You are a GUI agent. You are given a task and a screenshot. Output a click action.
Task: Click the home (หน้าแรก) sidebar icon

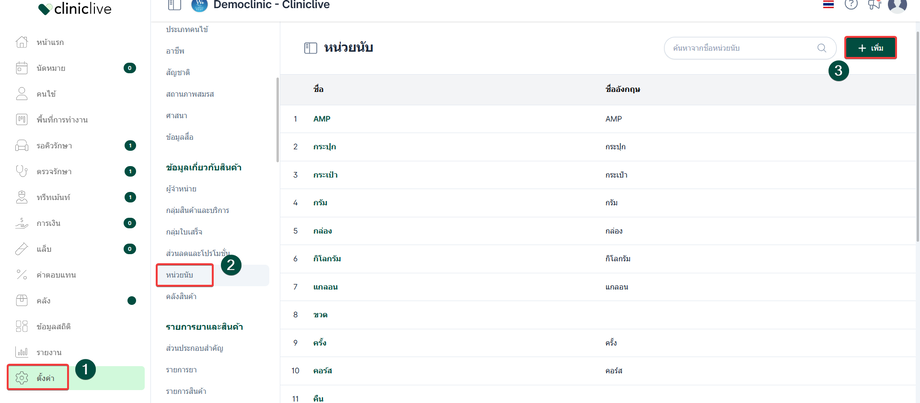22,43
